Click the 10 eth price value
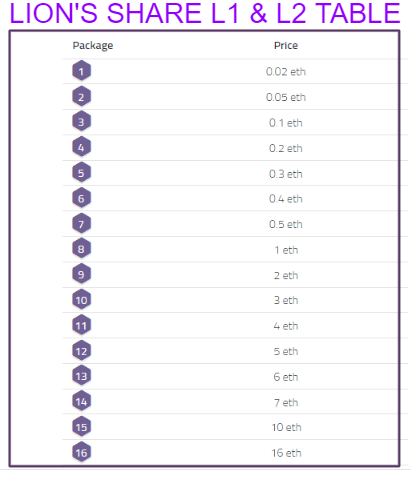This screenshot has width=411, height=478. (x=286, y=427)
